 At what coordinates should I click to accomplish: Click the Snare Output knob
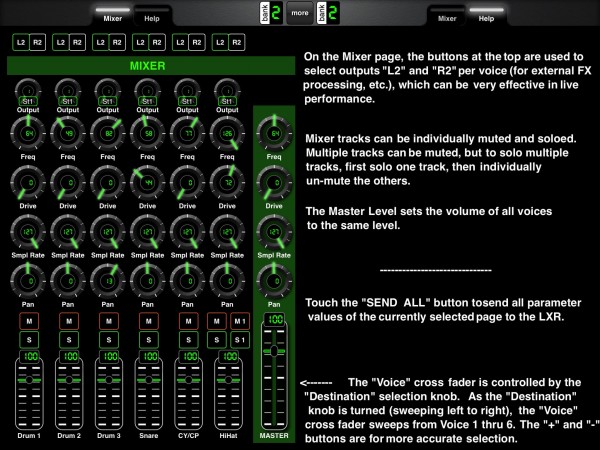click(147, 90)
